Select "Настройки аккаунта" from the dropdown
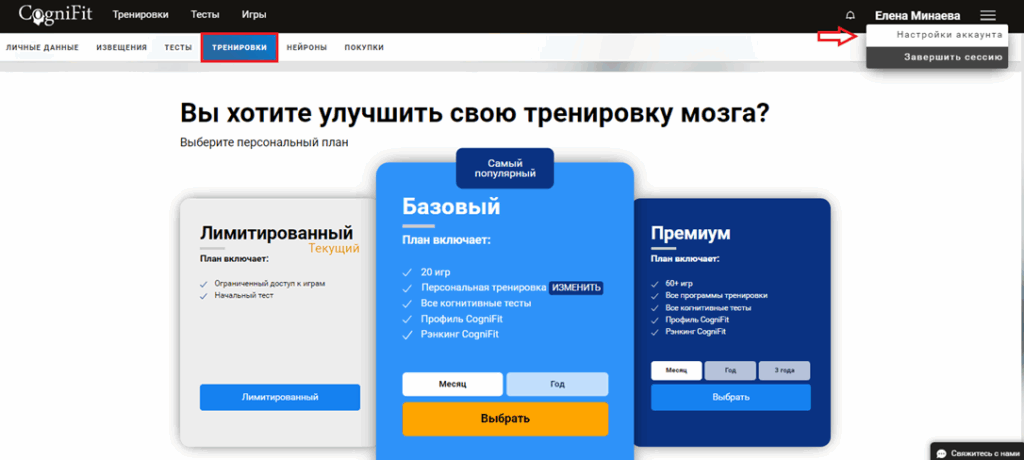1024x460 pixels. 949,35
